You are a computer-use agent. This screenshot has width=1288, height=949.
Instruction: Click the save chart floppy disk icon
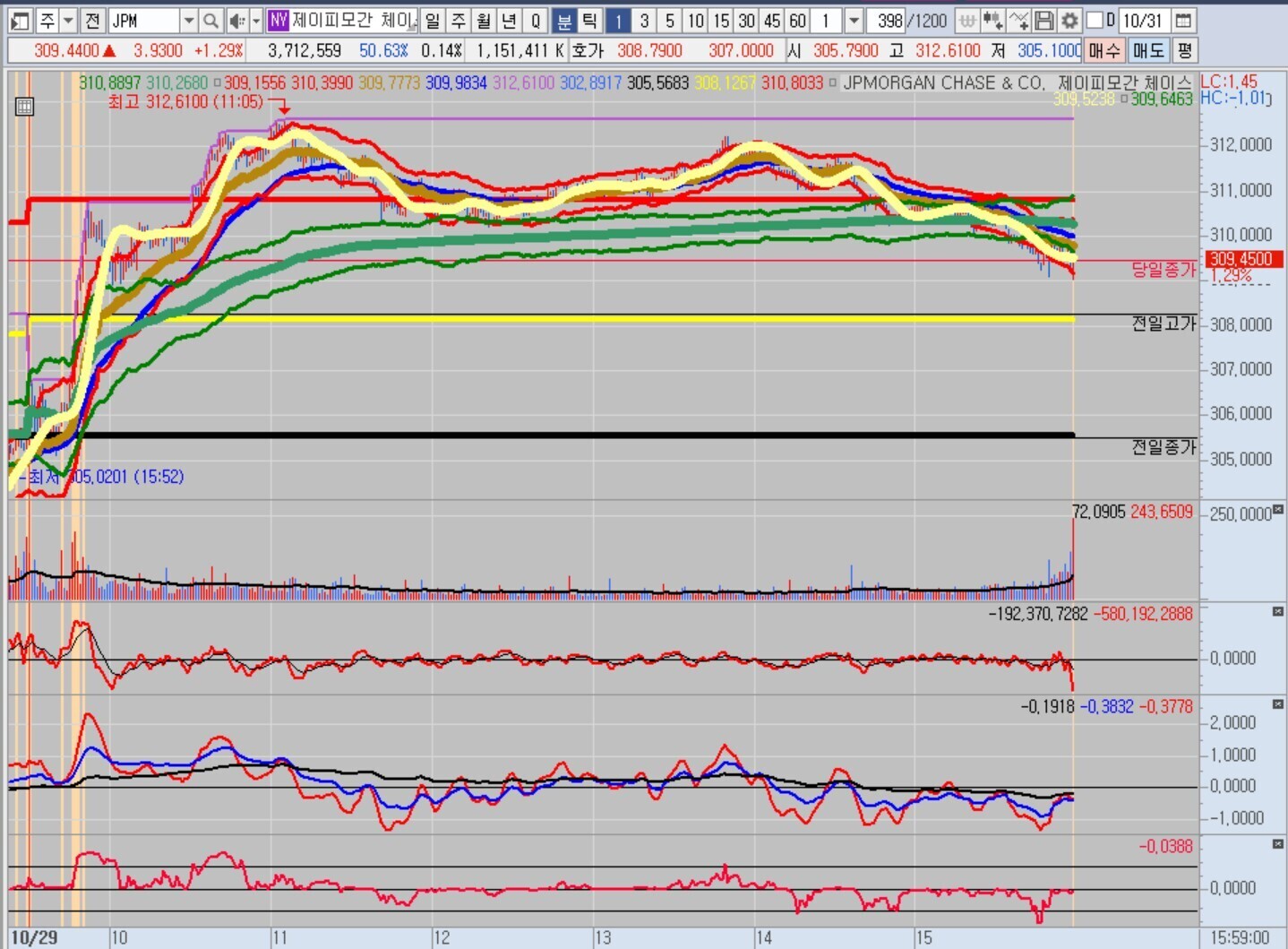(x=1043, y=21)
